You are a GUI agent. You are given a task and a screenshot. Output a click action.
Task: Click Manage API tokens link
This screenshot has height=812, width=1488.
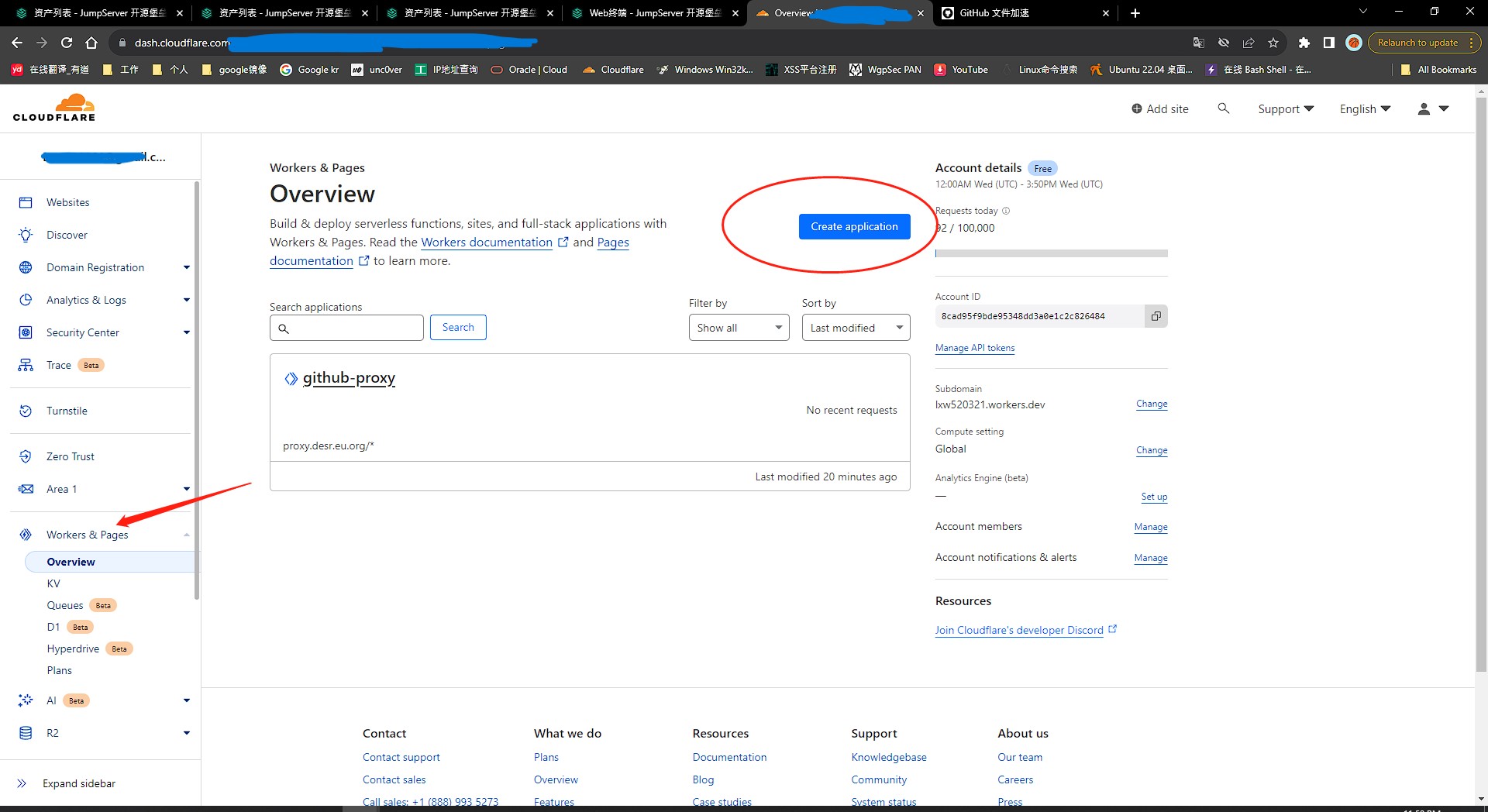(974, 348)
